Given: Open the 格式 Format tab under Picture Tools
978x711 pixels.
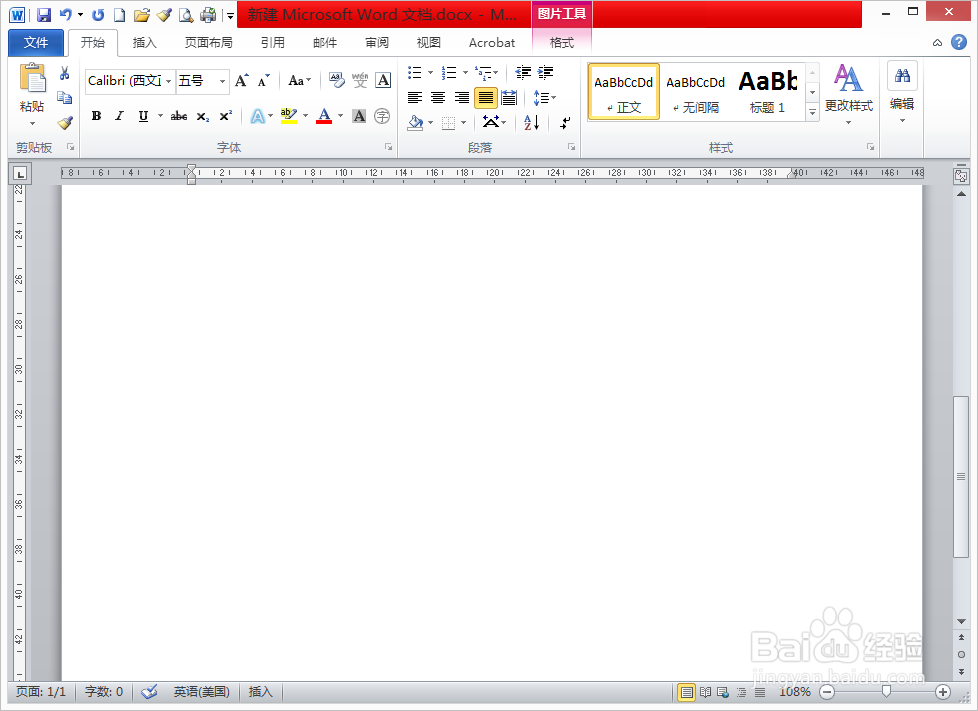Looking at the screenshot, I should pyautogui.click(x=561, y=42).
